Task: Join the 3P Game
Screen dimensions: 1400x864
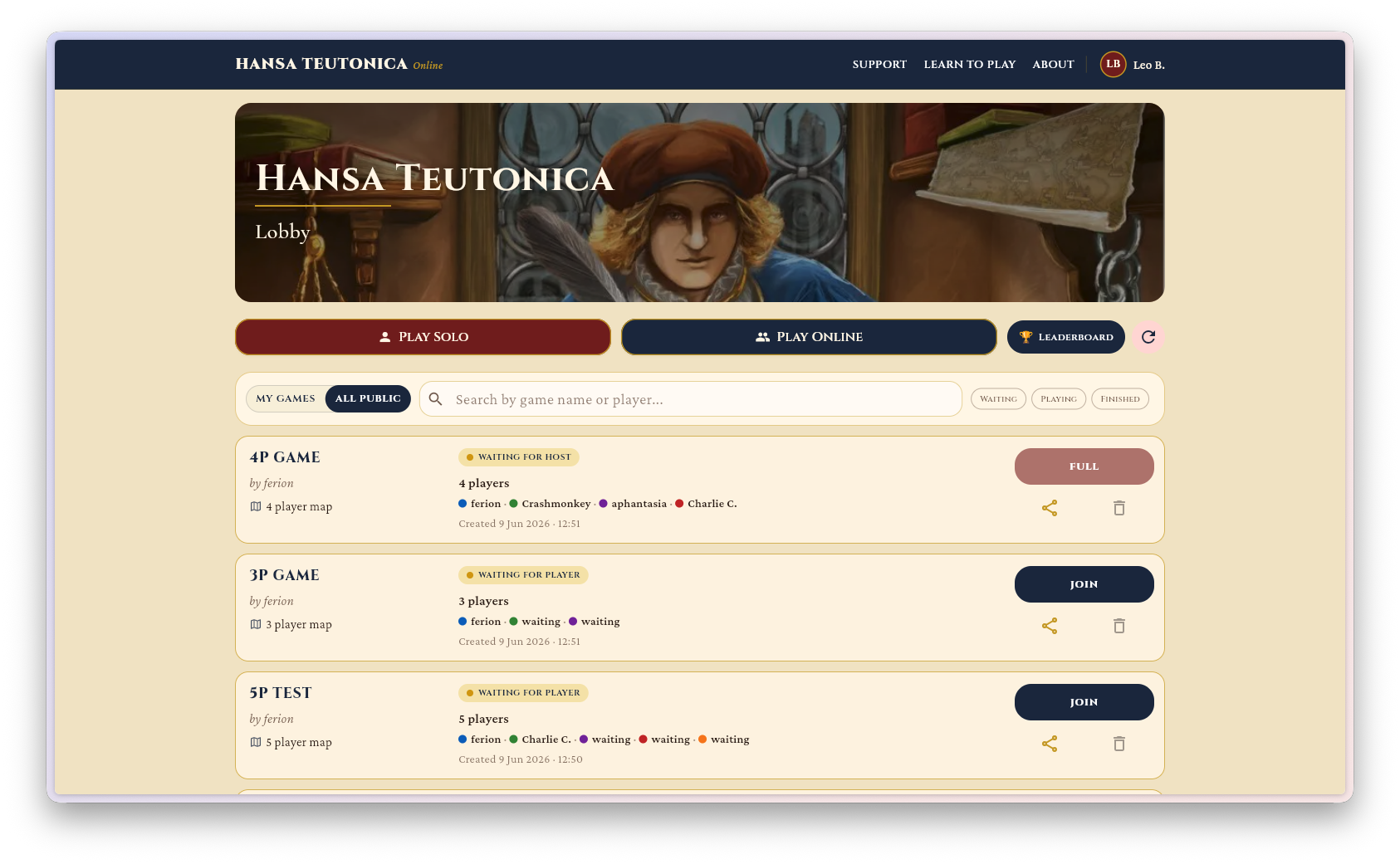Action: point(1084,584)
